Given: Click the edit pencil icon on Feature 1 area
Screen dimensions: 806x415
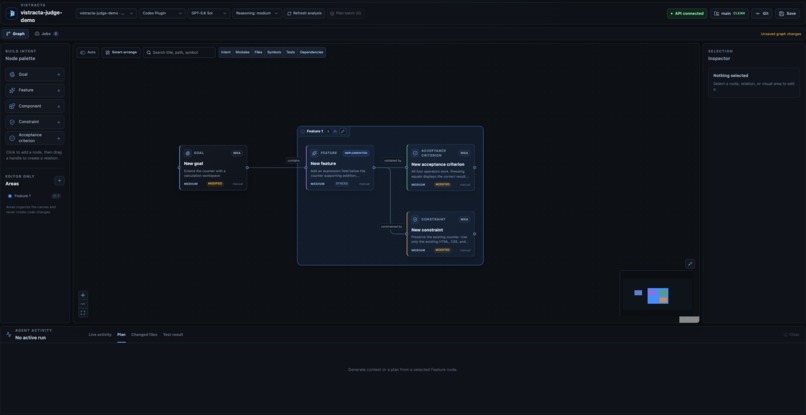Looking at the screenshot, I should (x=343, y=131).
